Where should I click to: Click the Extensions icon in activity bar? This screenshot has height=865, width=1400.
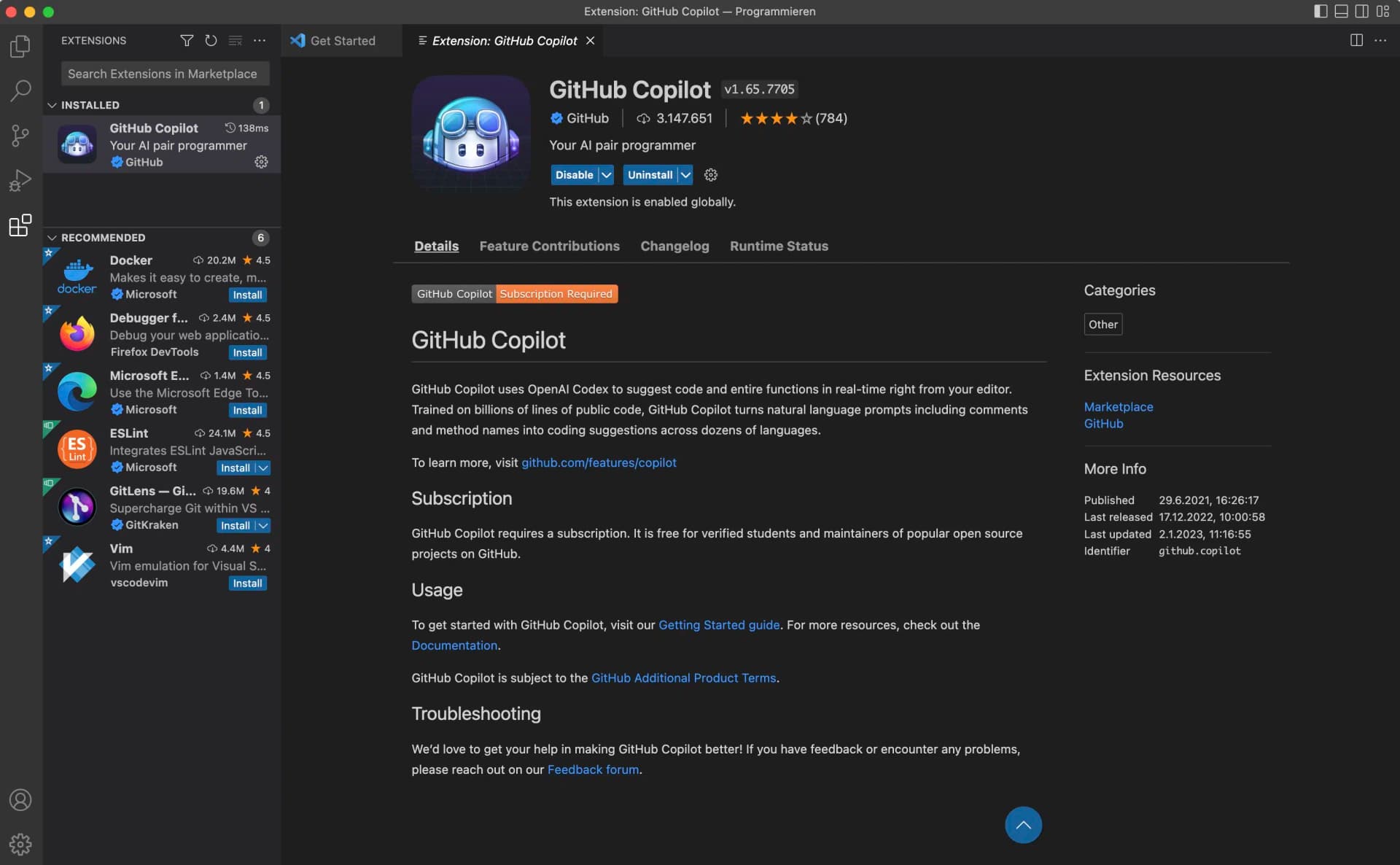[20, 225]
